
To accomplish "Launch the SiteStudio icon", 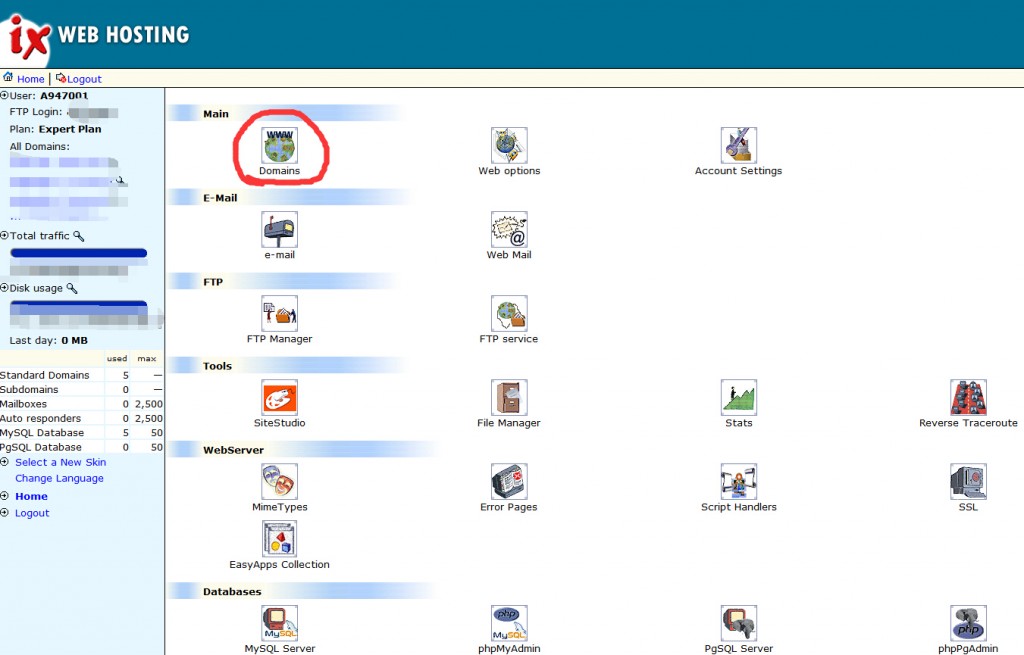I will pos(280,397).
